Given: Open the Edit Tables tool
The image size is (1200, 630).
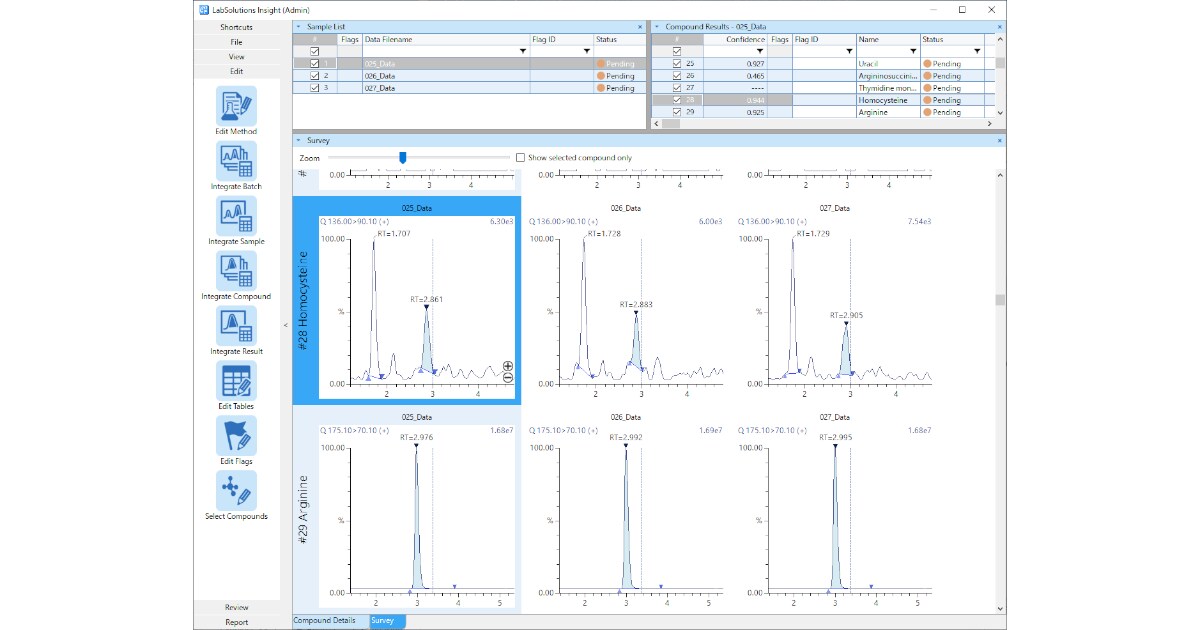Looking at the screenshot, I should tap(236, 381).
